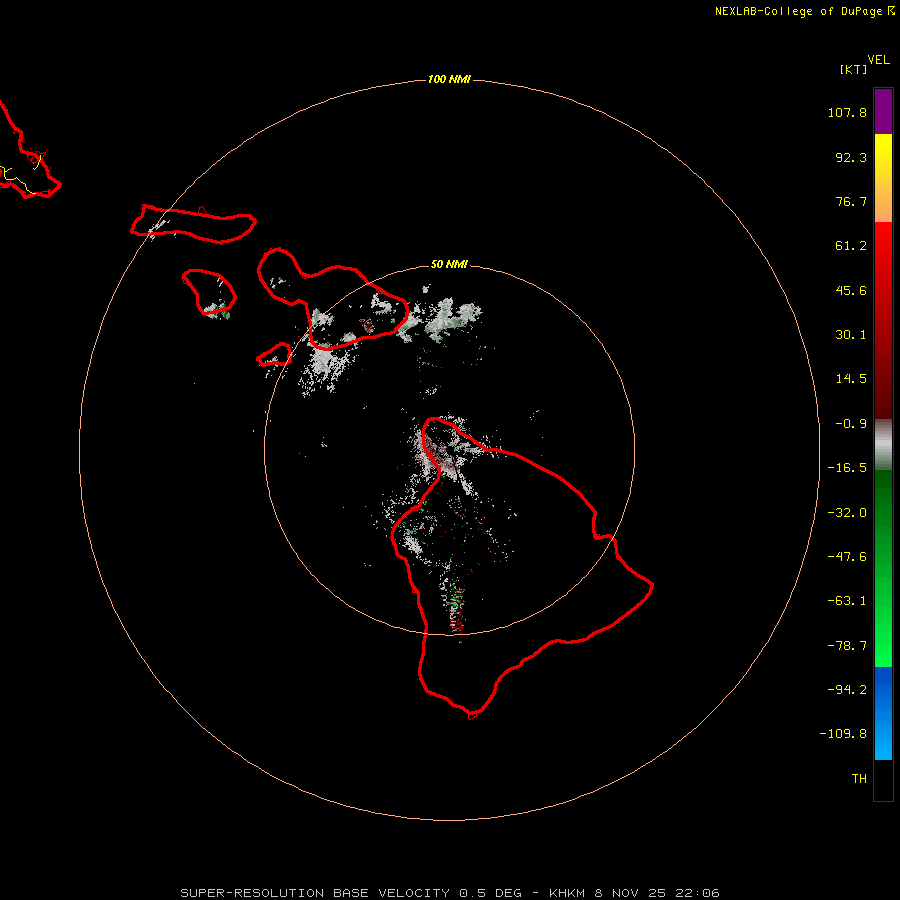Select the -0.9 legend value
This screenshot has height=900, width=900.
pos(851,424)
